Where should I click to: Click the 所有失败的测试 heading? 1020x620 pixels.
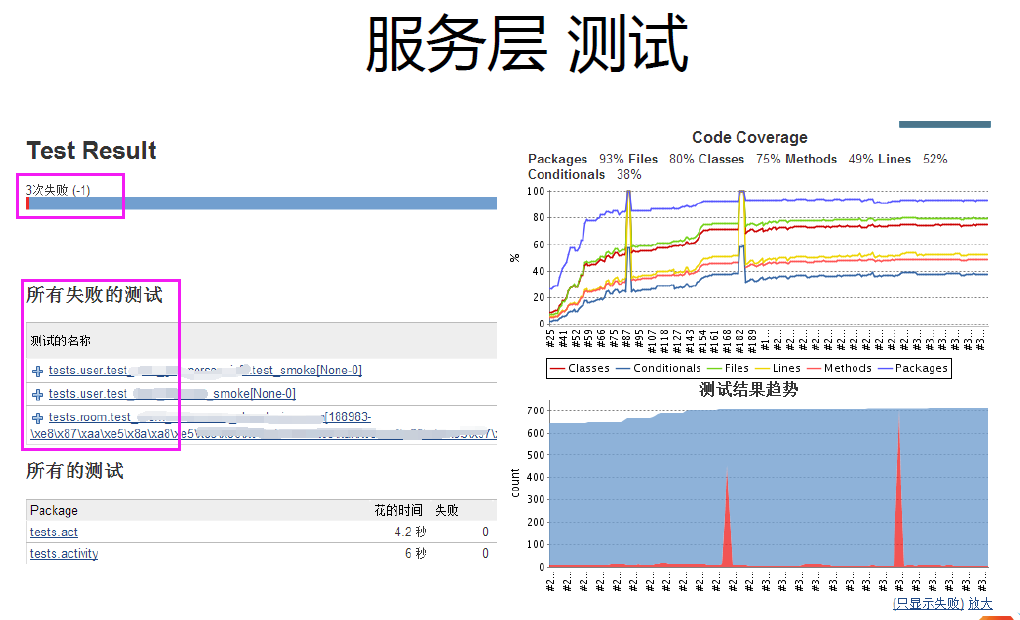(94, 295)
